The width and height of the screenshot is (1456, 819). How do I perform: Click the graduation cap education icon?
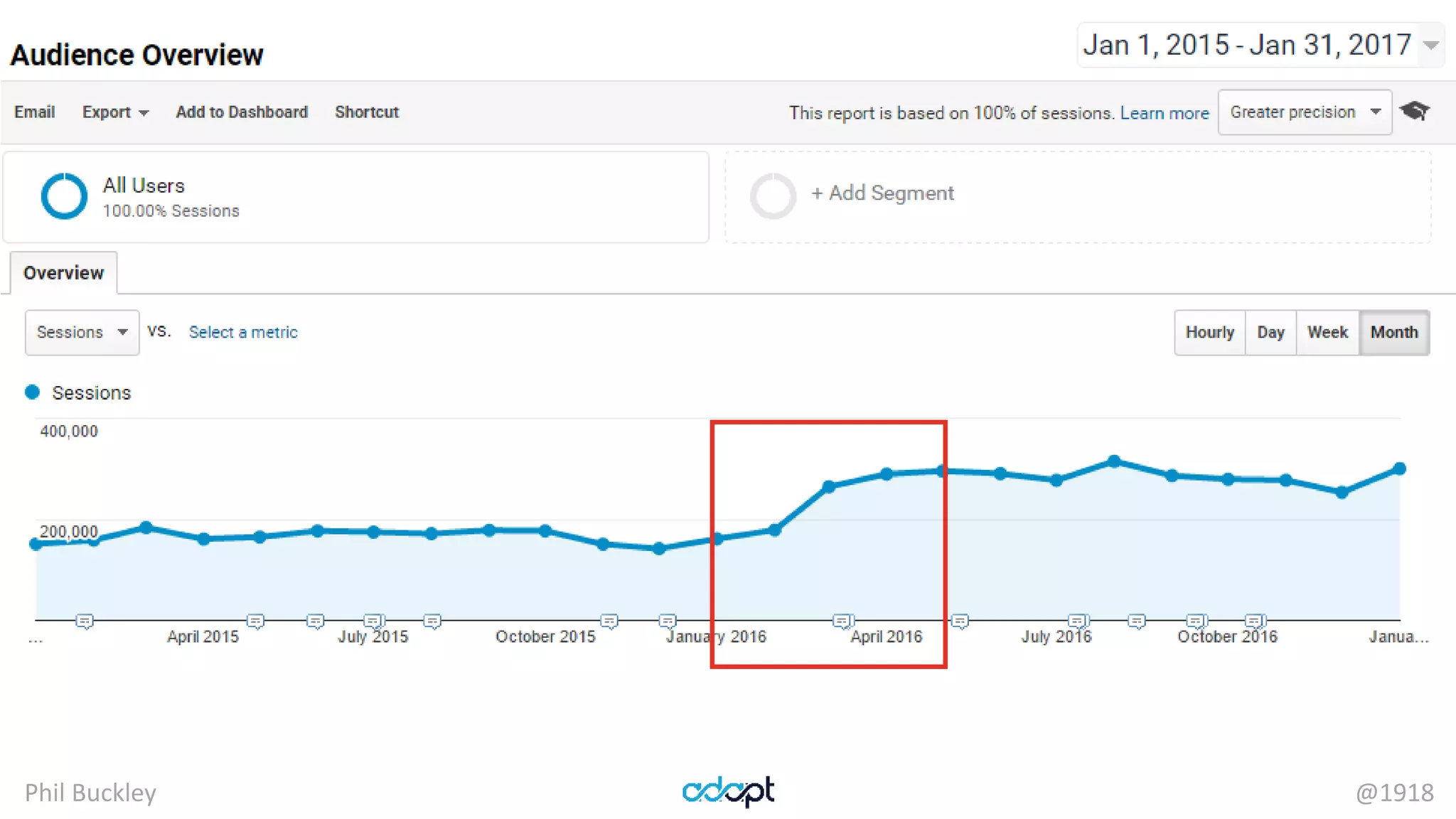coord(1414,111)
